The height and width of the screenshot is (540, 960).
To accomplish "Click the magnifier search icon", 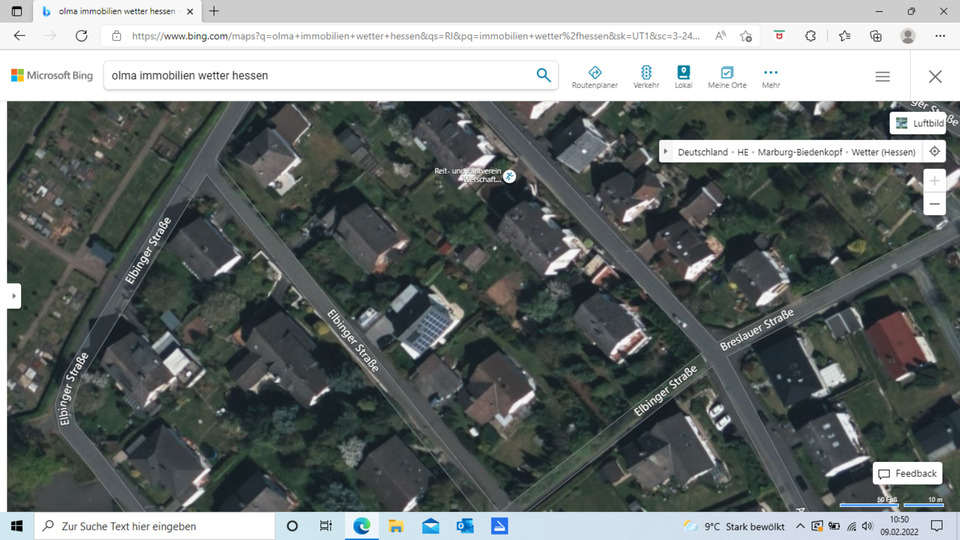I will (x=543, y=75).
